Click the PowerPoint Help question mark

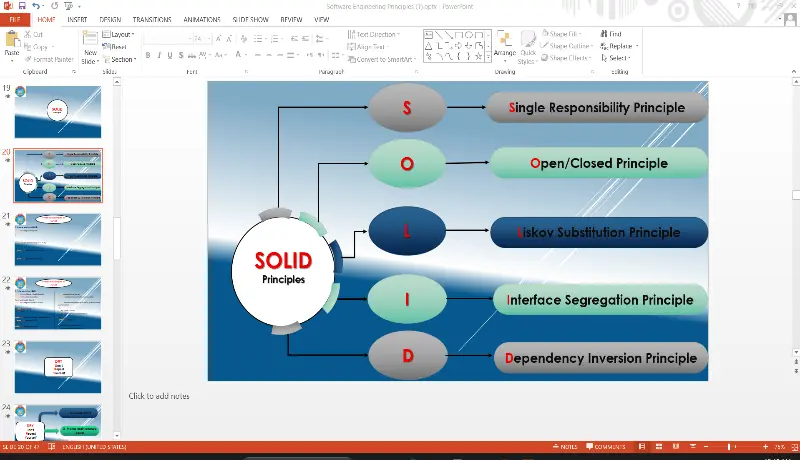tap(738, 6)
